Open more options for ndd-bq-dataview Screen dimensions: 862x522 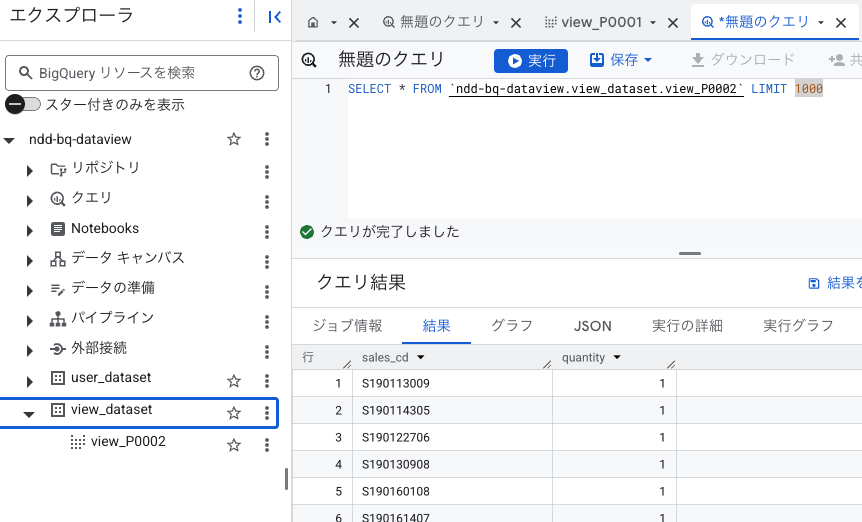pyautogui.click(x=267, y=139)
